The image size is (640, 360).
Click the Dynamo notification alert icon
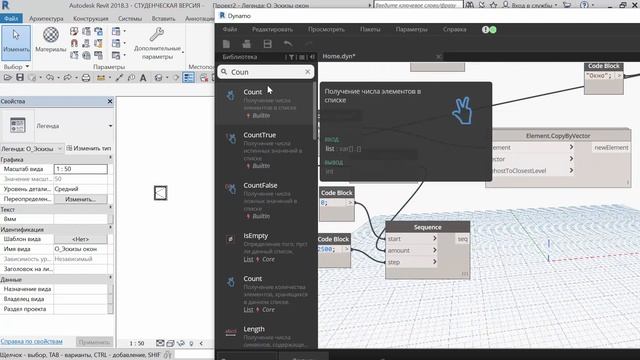(x=486, y=29)
